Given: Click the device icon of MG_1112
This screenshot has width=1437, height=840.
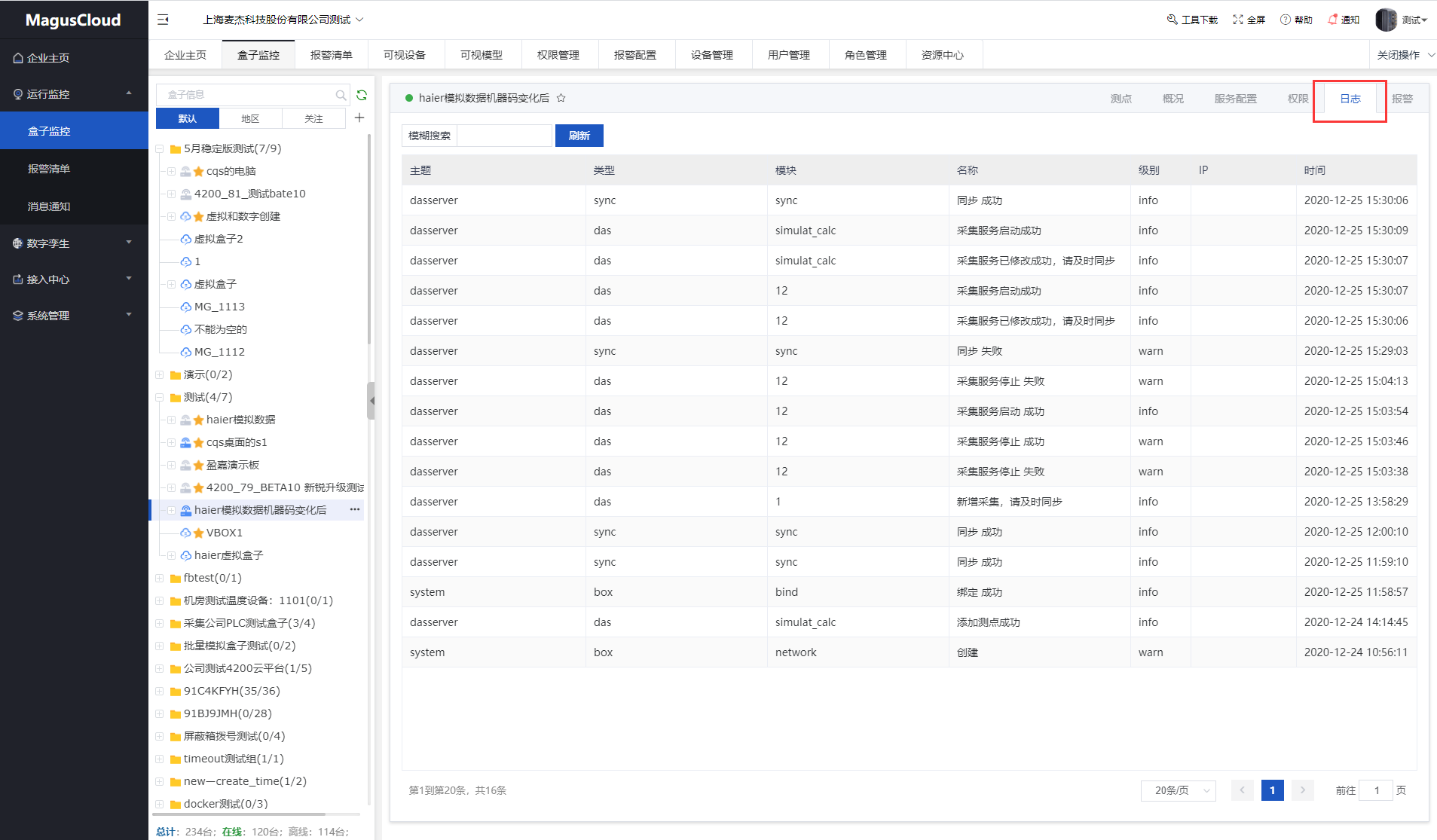Looking at the screenshot, I should coord(185,352).
